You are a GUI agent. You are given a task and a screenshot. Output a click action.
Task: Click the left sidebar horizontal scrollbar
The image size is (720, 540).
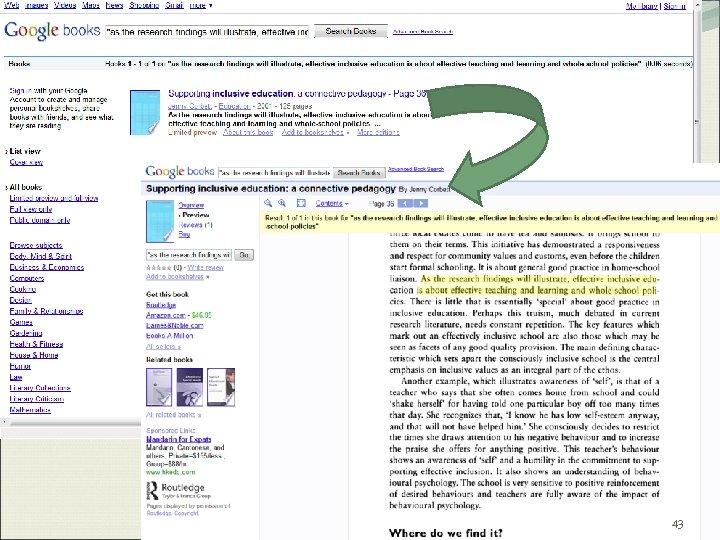click(71, 422)
